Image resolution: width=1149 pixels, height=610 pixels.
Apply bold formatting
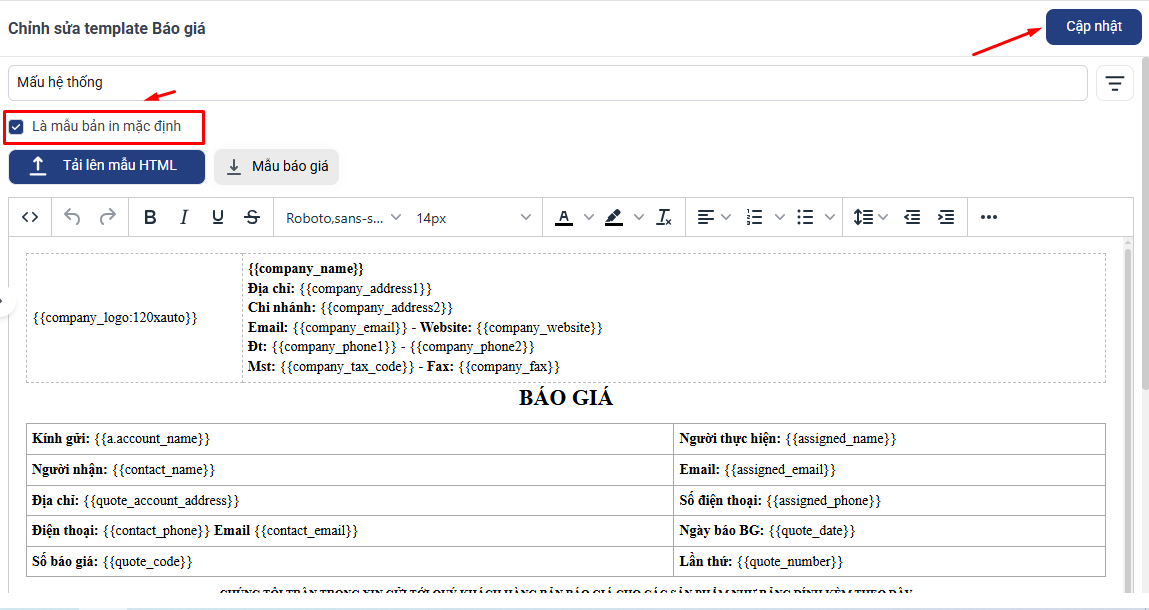pos(150,217)
